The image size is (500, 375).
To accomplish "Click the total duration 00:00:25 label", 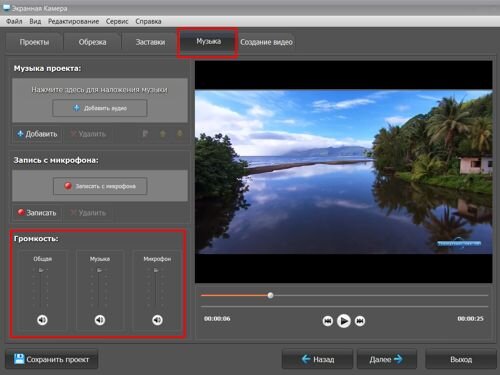I will (x=470, y=319).
